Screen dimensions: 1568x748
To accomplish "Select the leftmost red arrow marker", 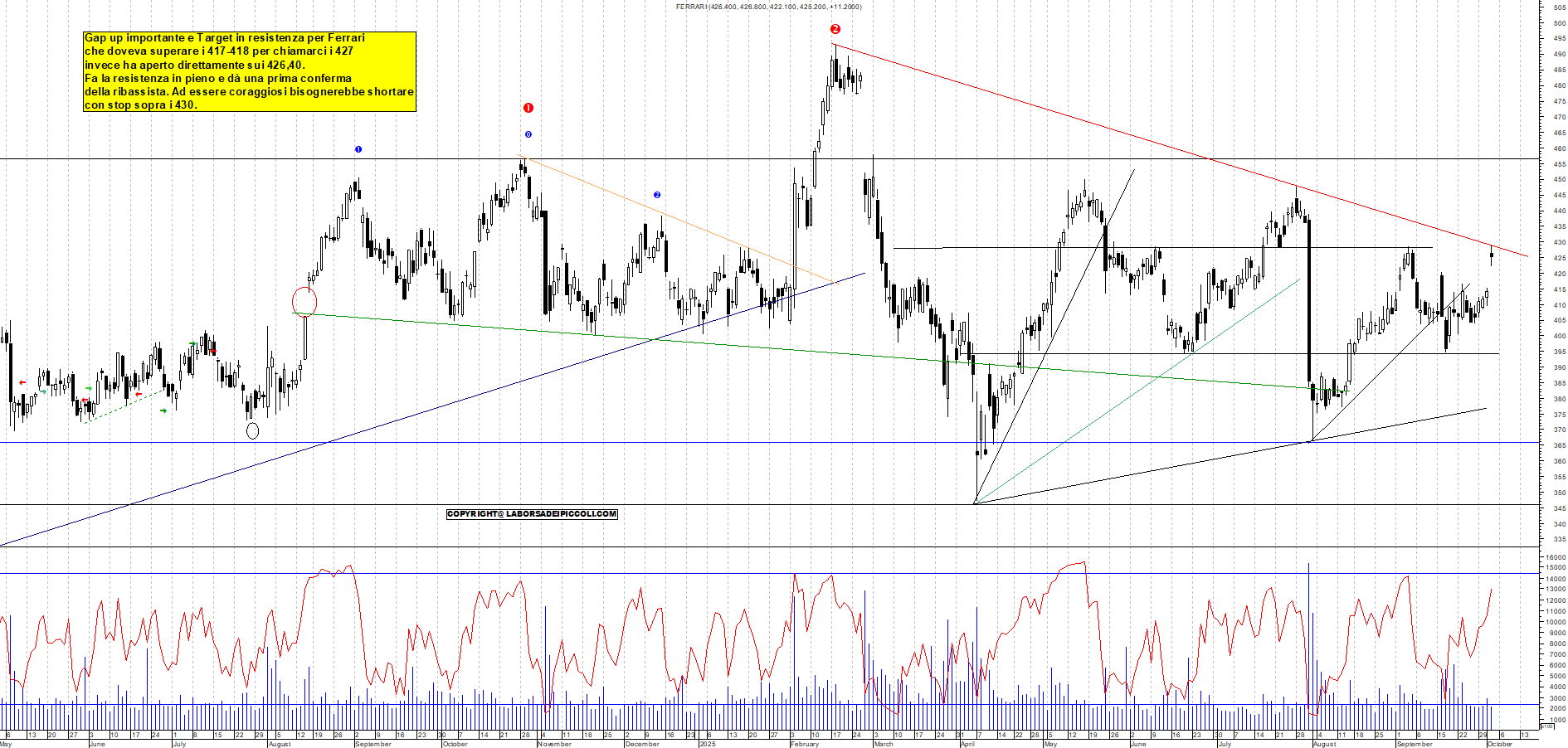I will 22,382.
